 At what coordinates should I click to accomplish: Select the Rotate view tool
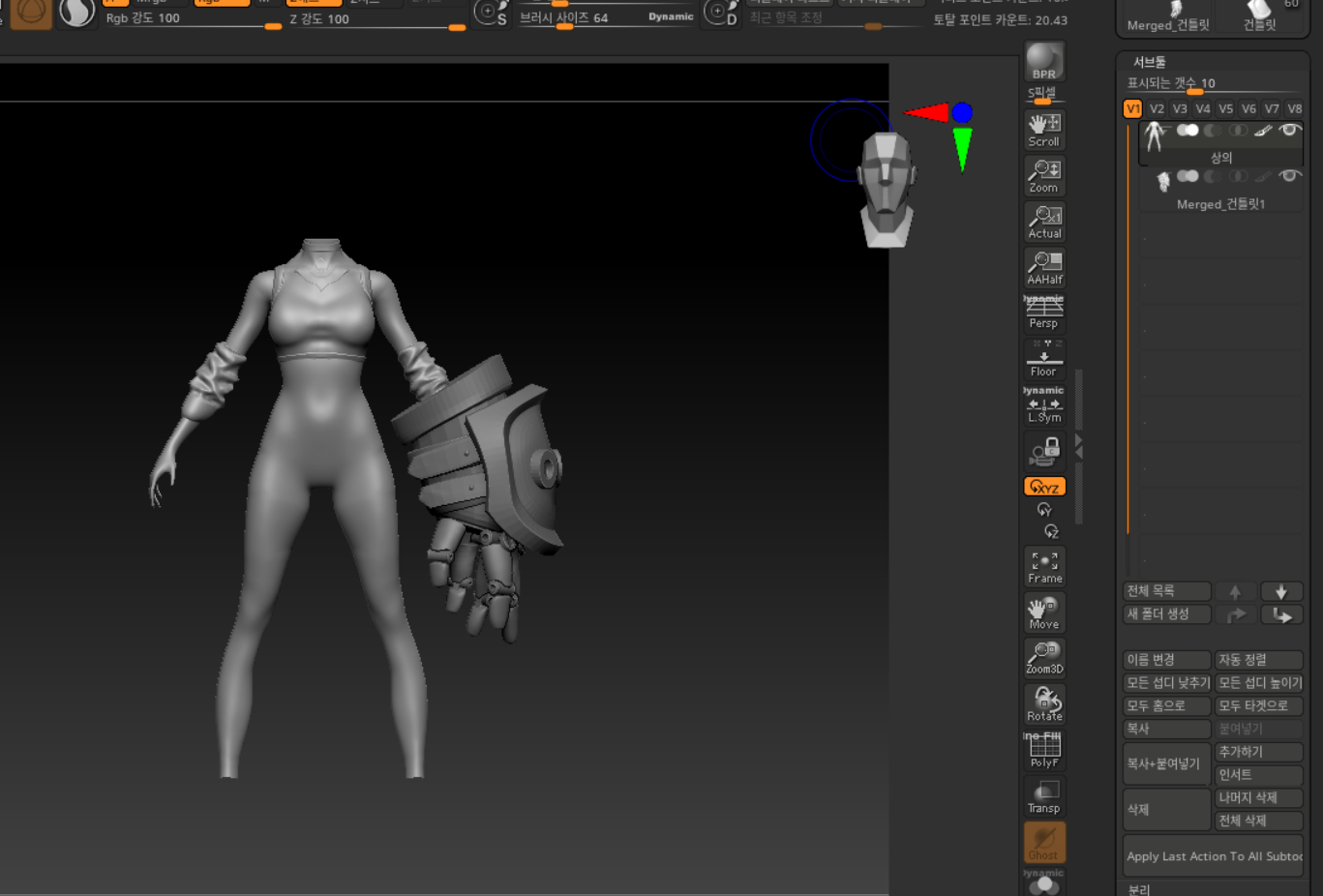pos(1044,704)
